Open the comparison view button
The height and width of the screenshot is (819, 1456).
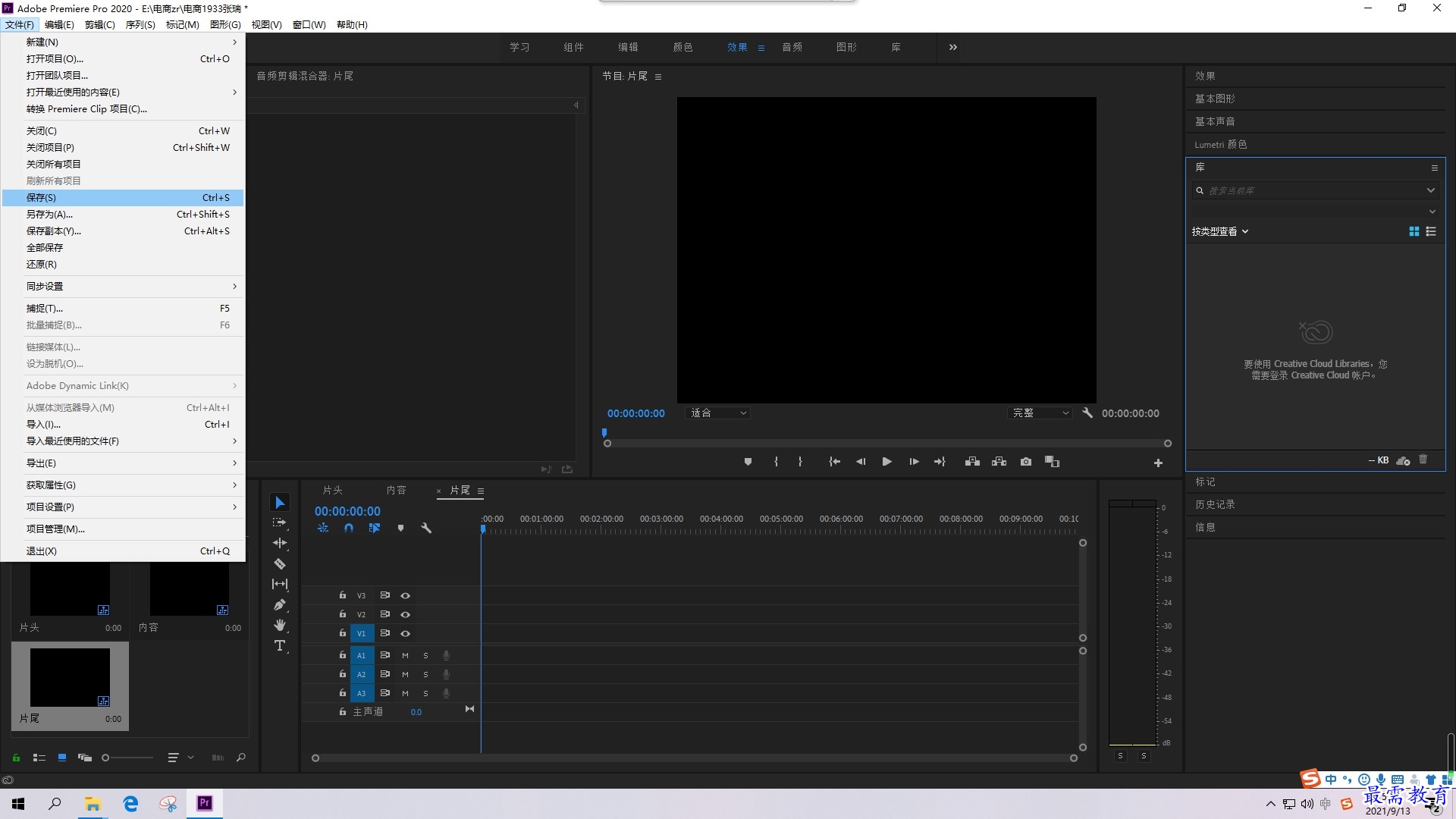(x=1052, y=462)
